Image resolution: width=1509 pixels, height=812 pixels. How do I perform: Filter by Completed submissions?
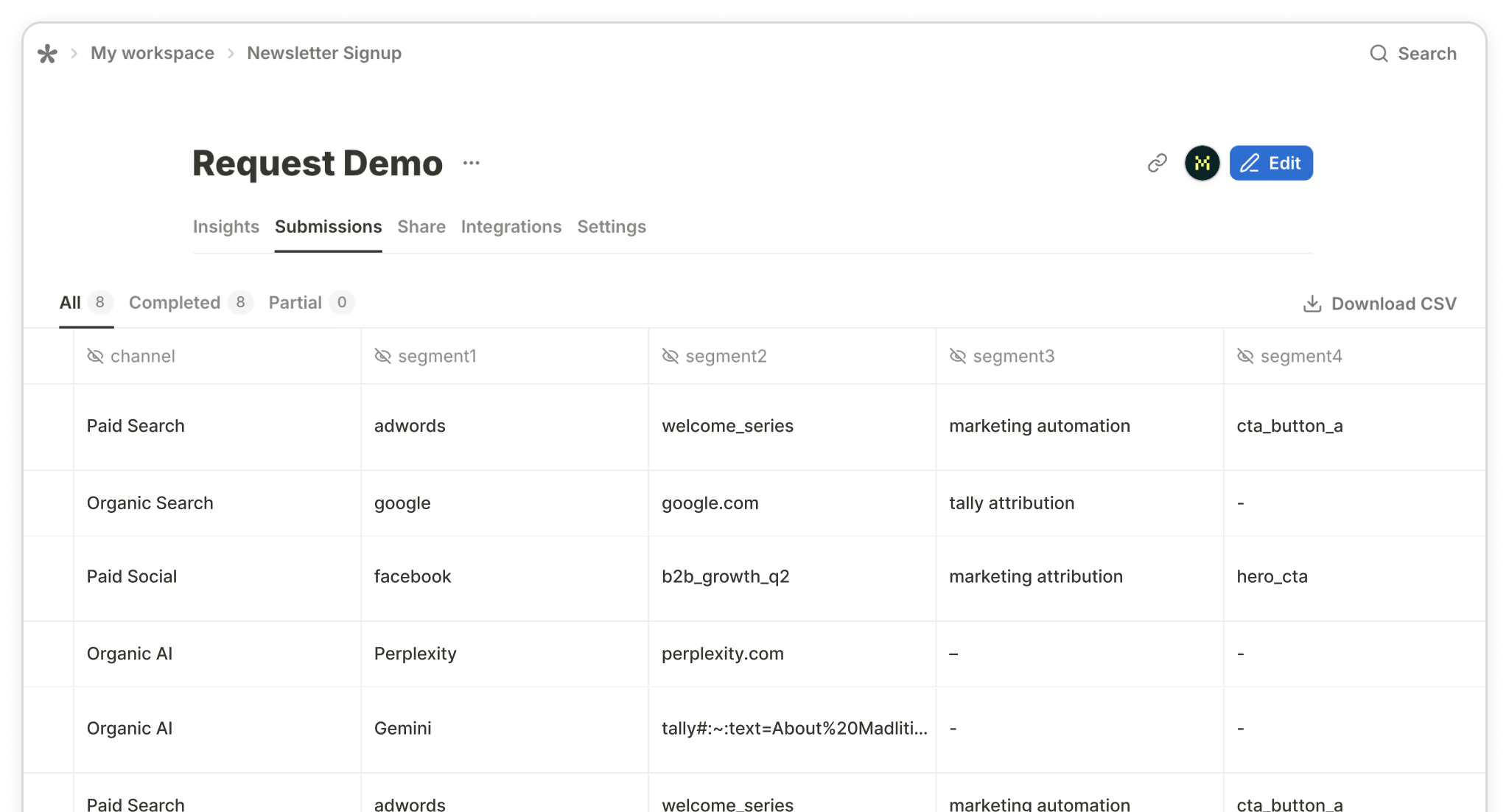(x=175, y=303)
